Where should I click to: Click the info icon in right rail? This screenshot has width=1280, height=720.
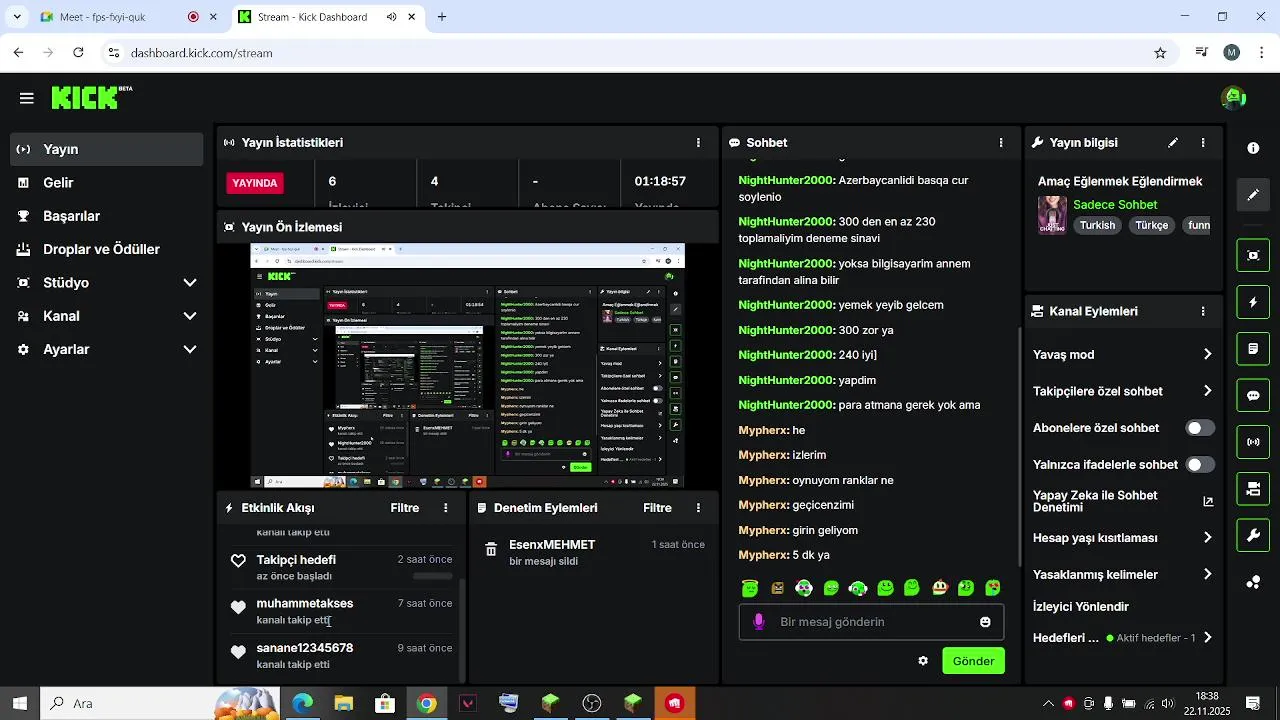(x=1253, y=148)
